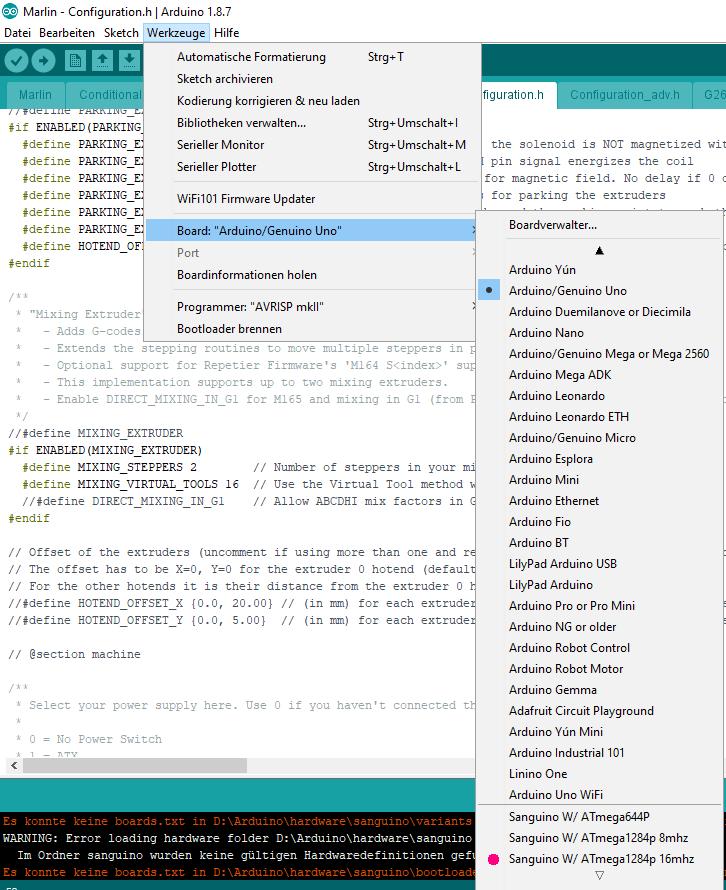Image resolution: width=726 pixels, height=890 pixels.
Task: Select Sanguino W/ ATmega1284p 8mhz board
Action: [x=599, y=838]
